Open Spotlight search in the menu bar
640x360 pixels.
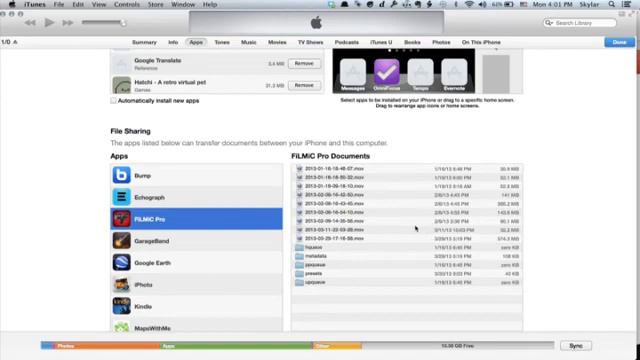click(611, 4)
